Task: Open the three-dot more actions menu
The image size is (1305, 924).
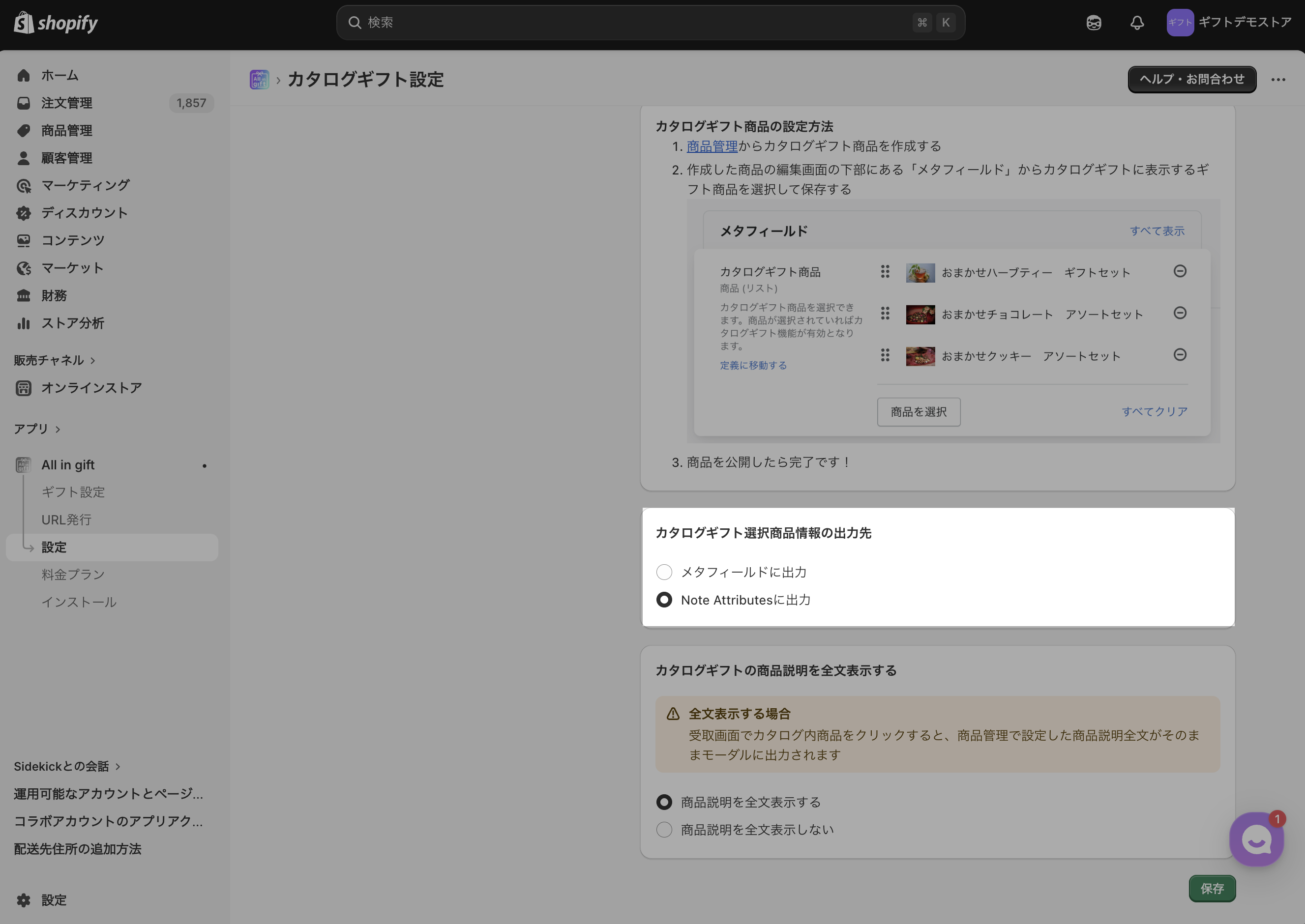Action: tap(1278, 80)
